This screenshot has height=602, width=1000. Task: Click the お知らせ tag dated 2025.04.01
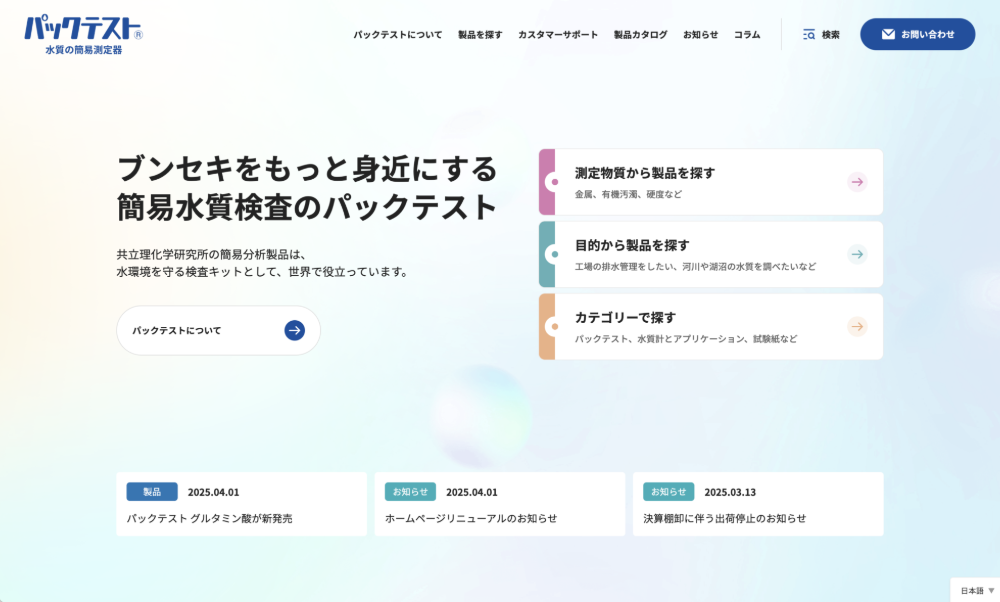pos(410,492)
